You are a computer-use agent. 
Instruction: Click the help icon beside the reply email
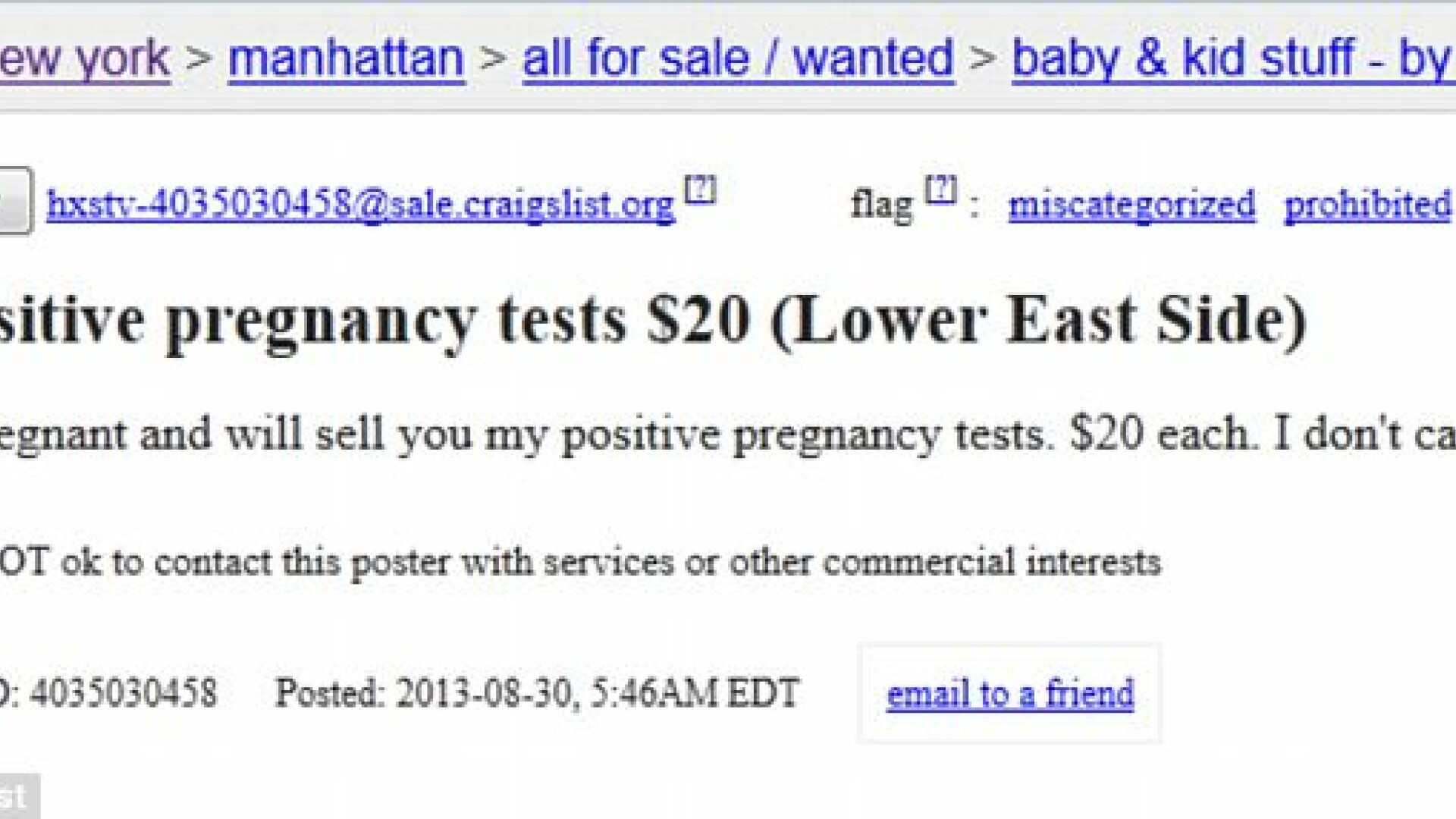pos(699,190)
